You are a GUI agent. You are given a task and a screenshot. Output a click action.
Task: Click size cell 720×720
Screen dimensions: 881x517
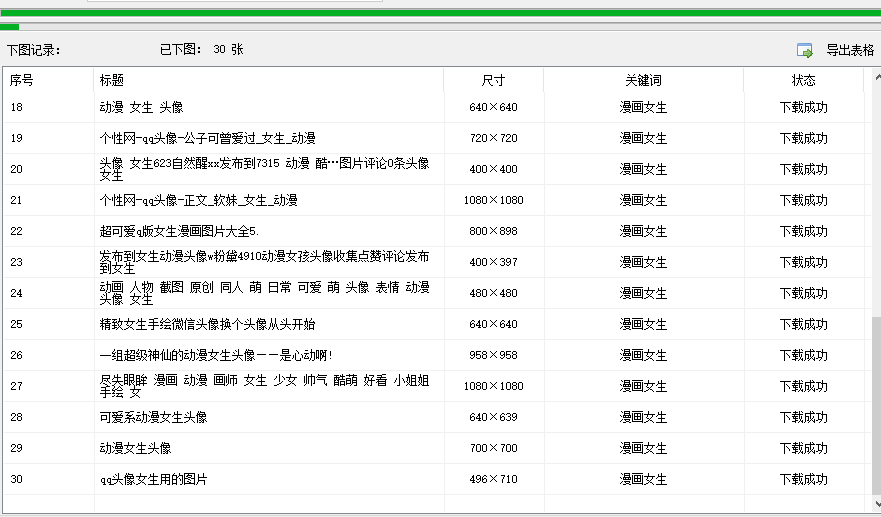tap(493, 138)
